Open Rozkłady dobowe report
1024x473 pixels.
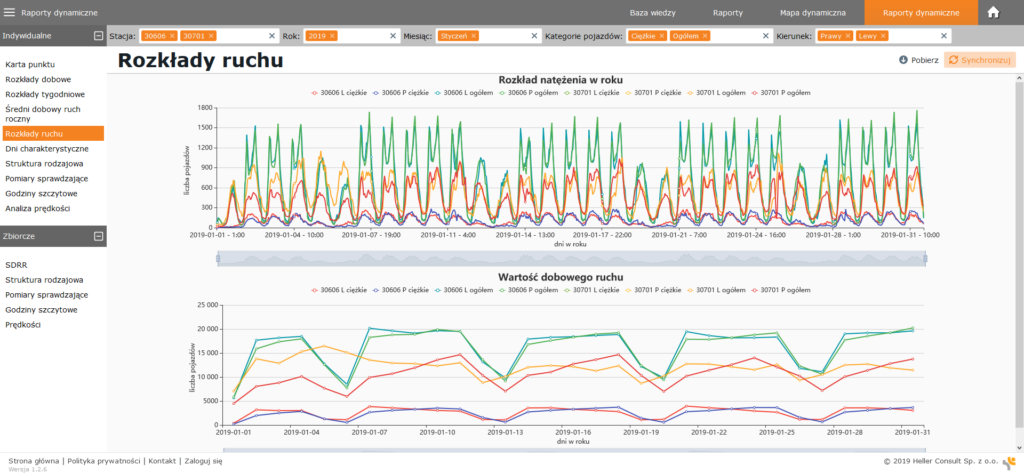(x=38, y=80)
